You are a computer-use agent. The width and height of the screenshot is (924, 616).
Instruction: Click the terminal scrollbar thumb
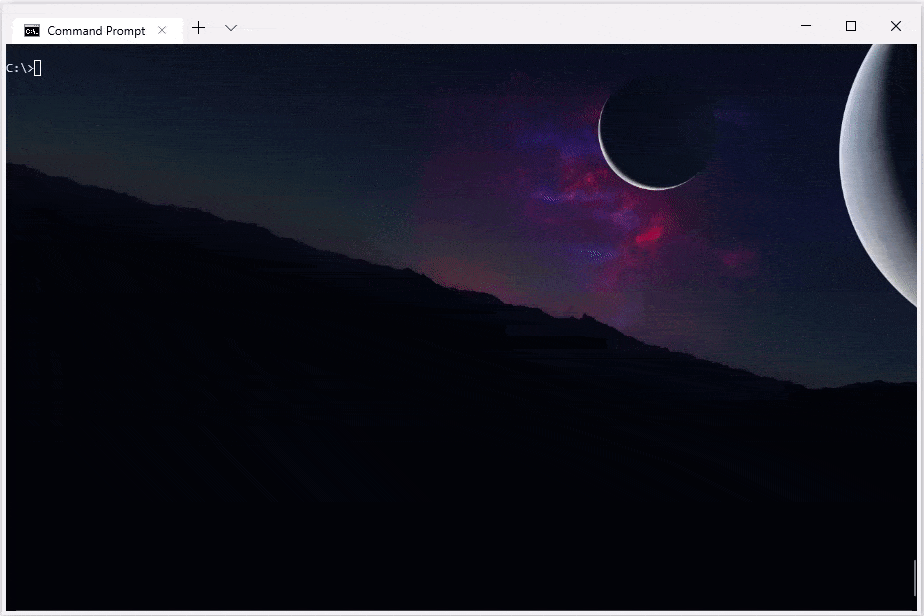click(915, 578)
